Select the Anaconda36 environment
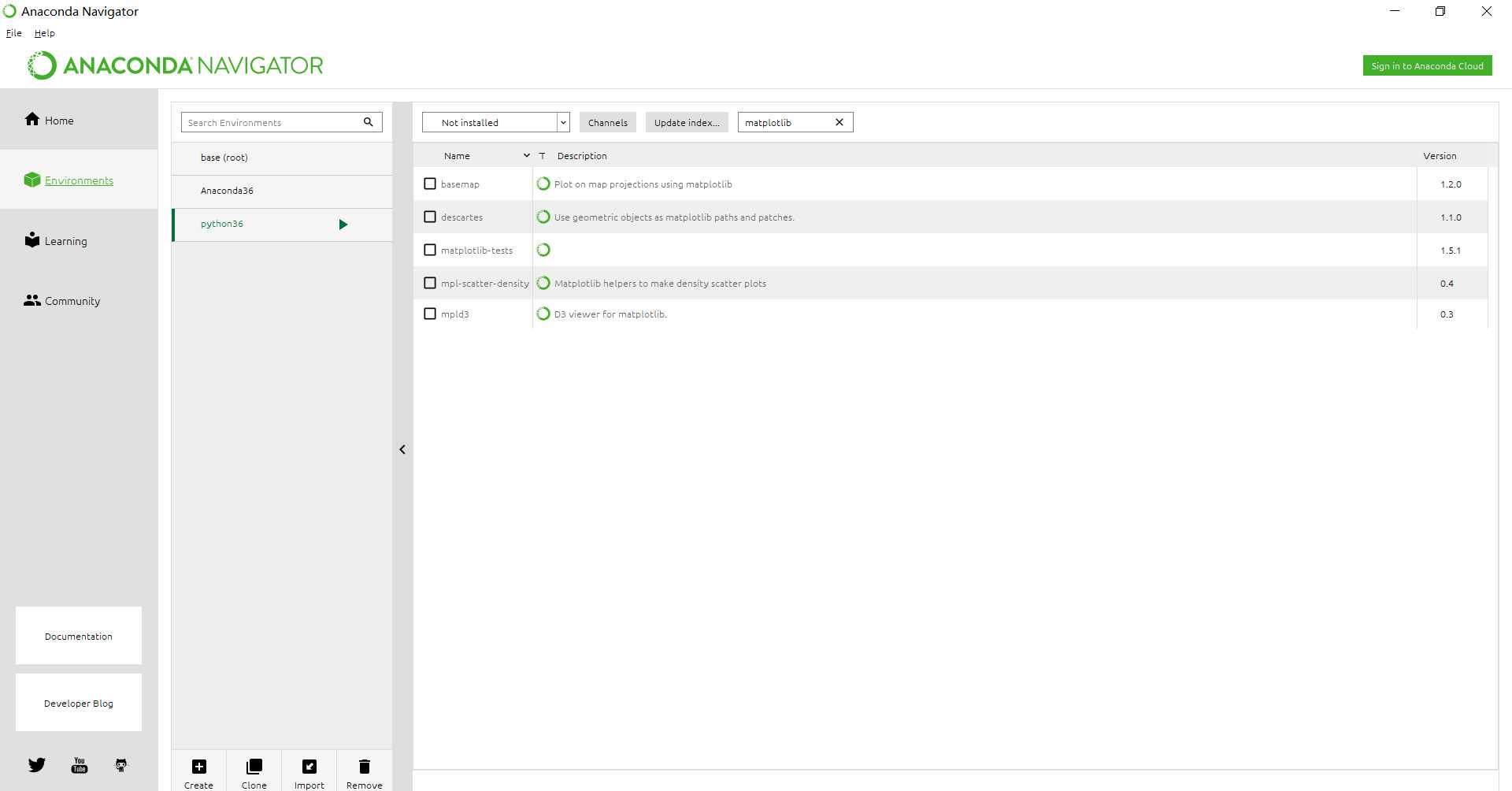Screen dimensions: 1512x791 click(x=282, y=191)
